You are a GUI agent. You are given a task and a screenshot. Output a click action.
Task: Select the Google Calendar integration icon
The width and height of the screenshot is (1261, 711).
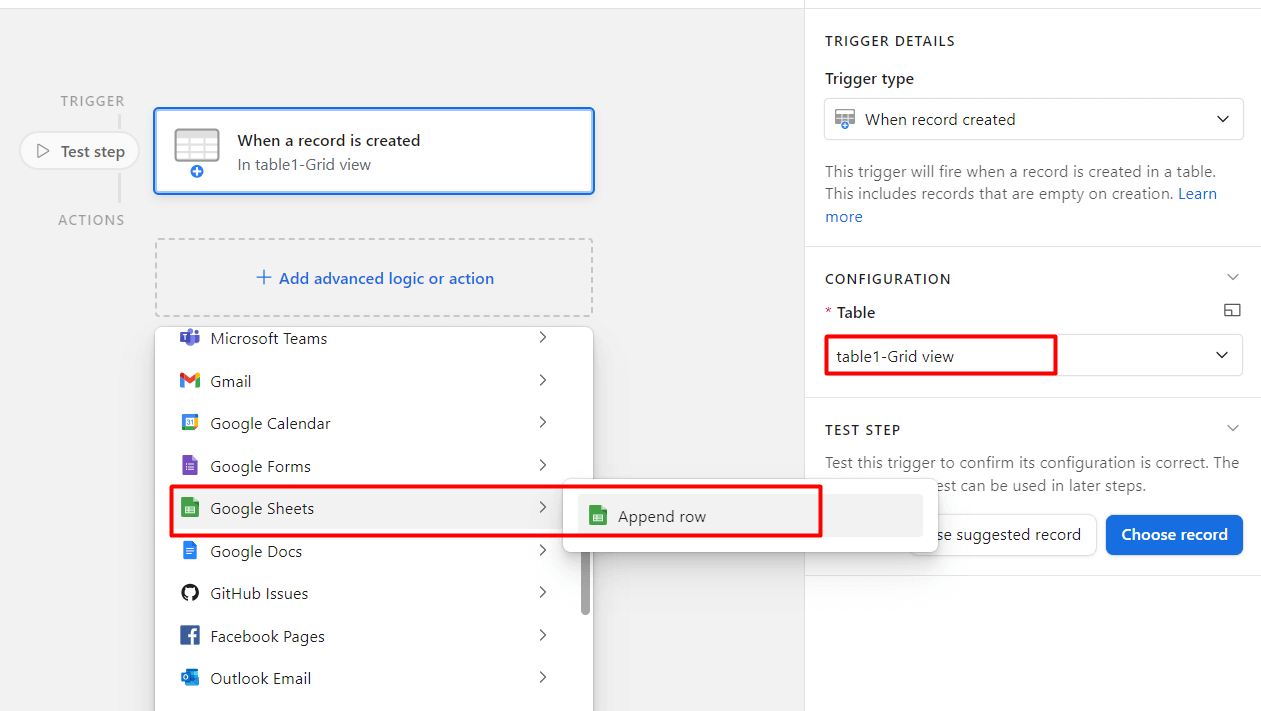[x=190, y=422]
